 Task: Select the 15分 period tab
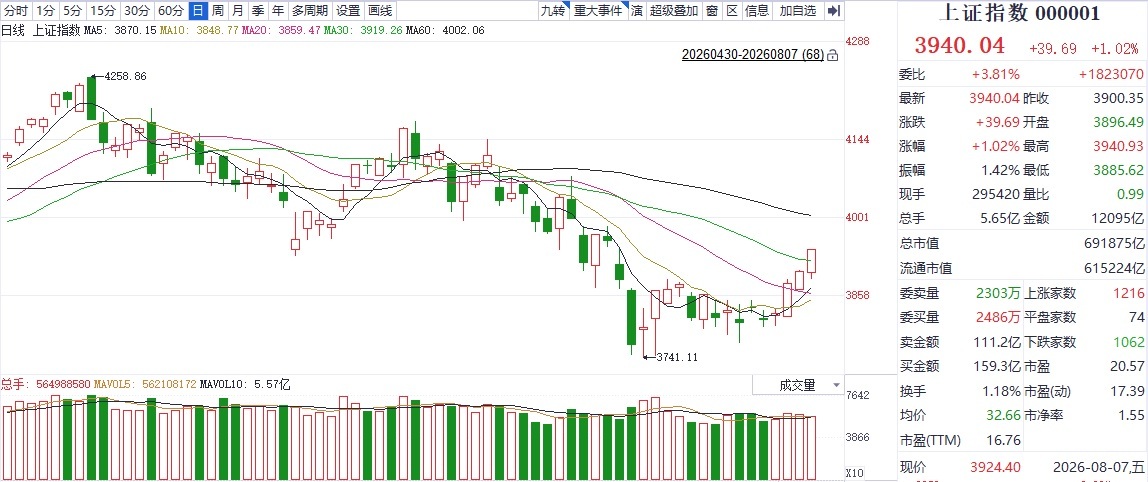coord(102,10)
